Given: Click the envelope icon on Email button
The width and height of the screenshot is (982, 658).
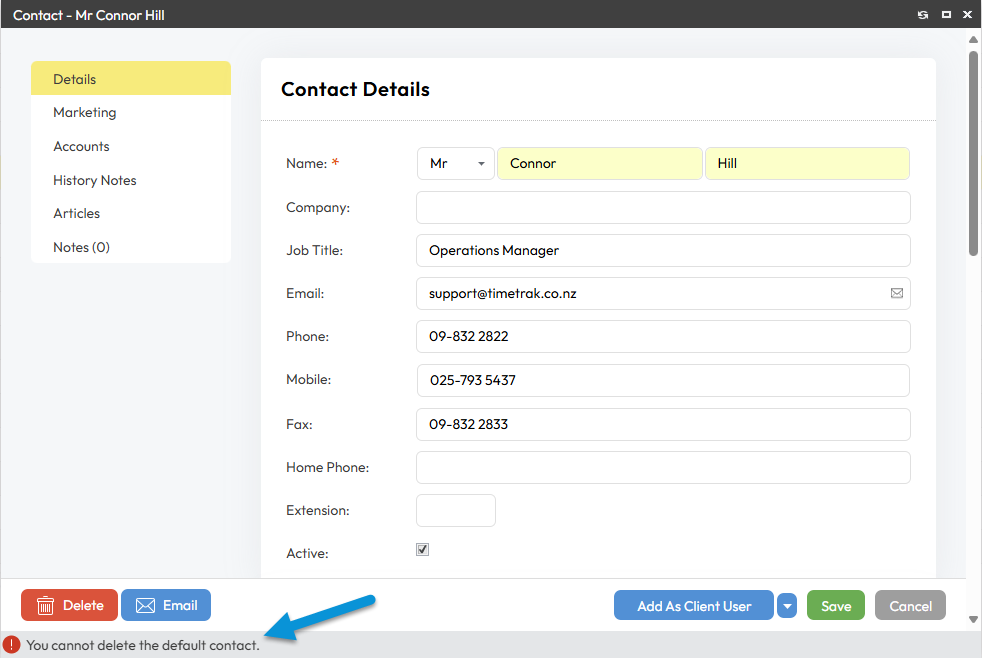Looking at the screenshot, I should [145, 605].
